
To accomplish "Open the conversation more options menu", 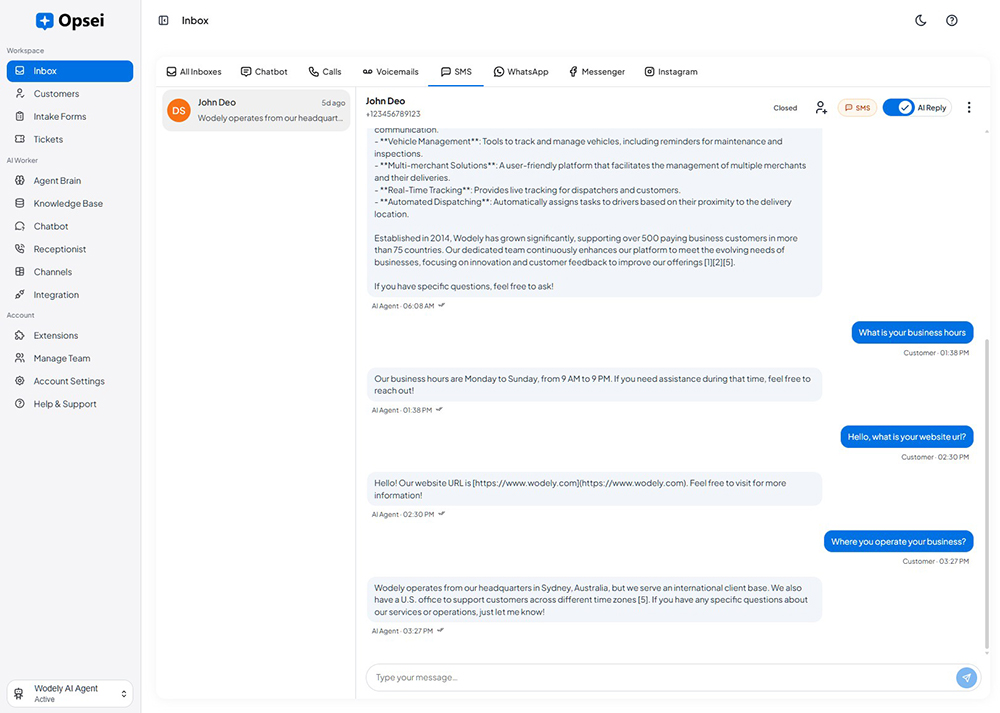I will pos(969,108).
